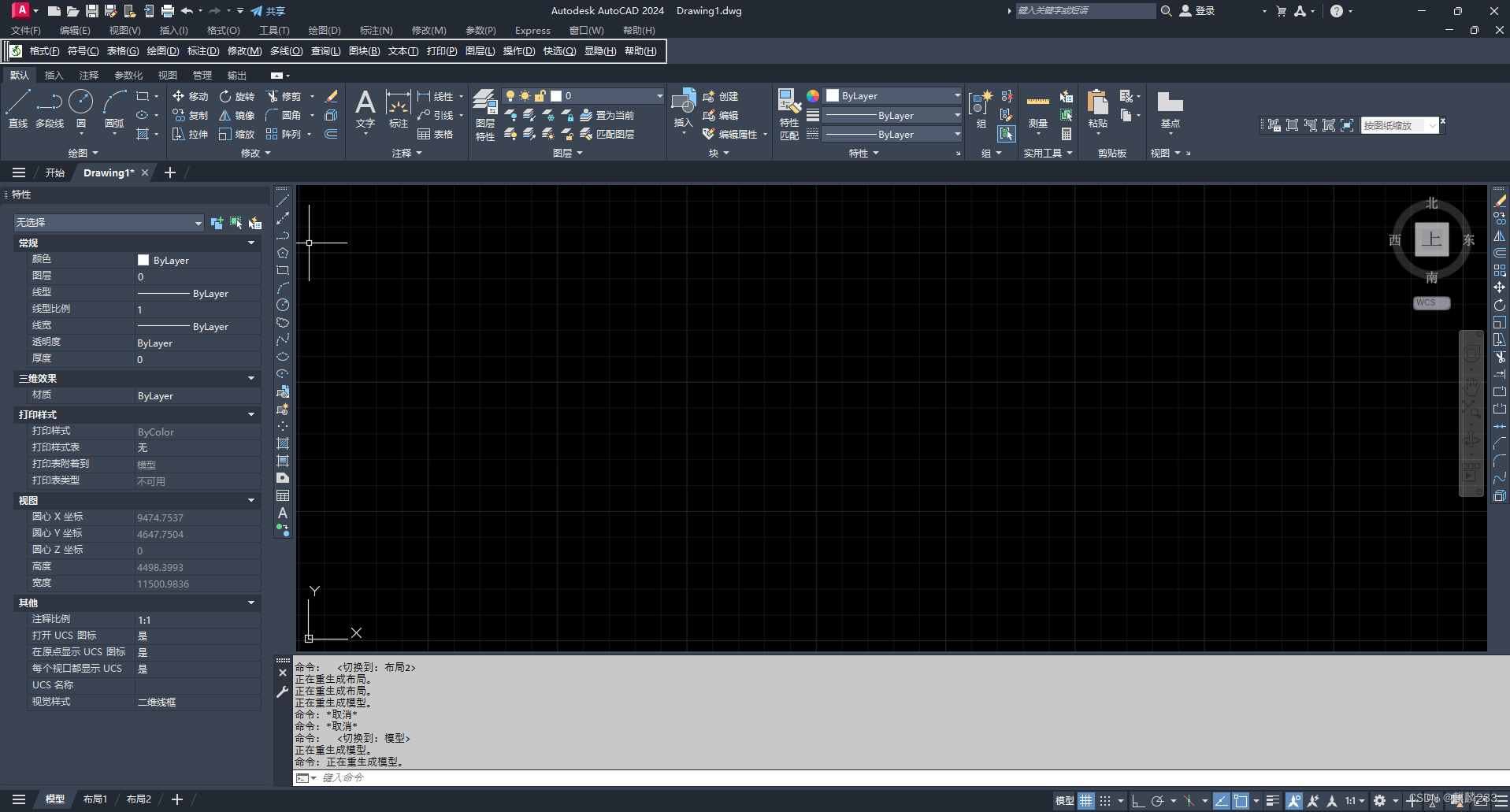Toggle lineweight display in status bar

tap(1272, 800)
